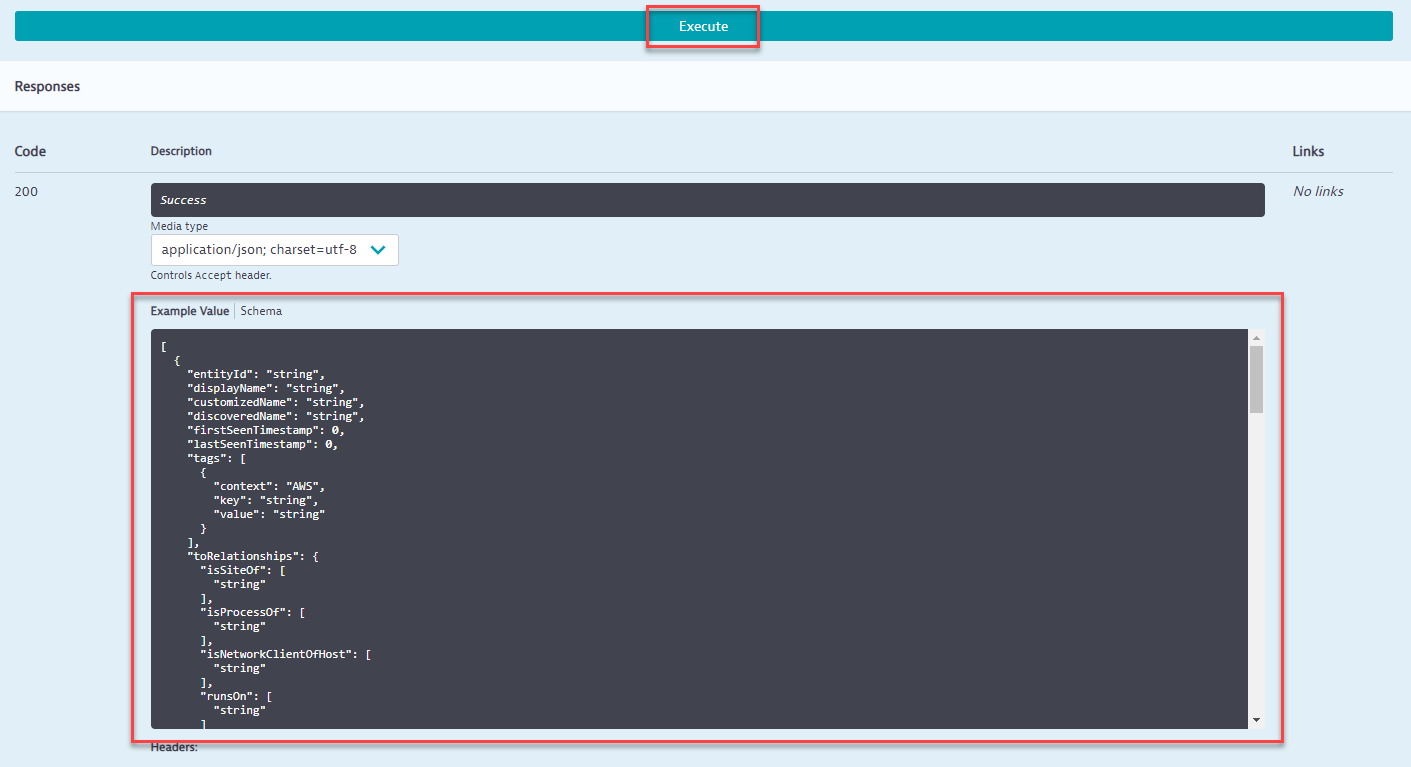Click the scroll down arrow in example box
Screen dimensions: 1411x767
[x=1256, y=720]
